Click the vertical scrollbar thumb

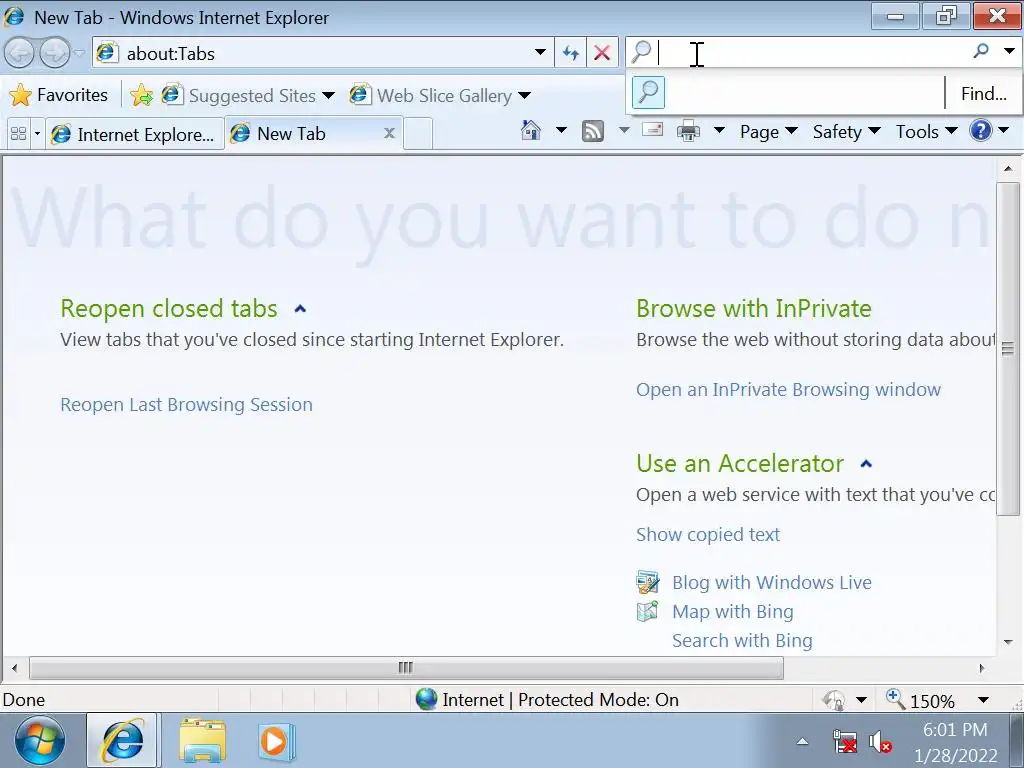[x=1008, y=349]
